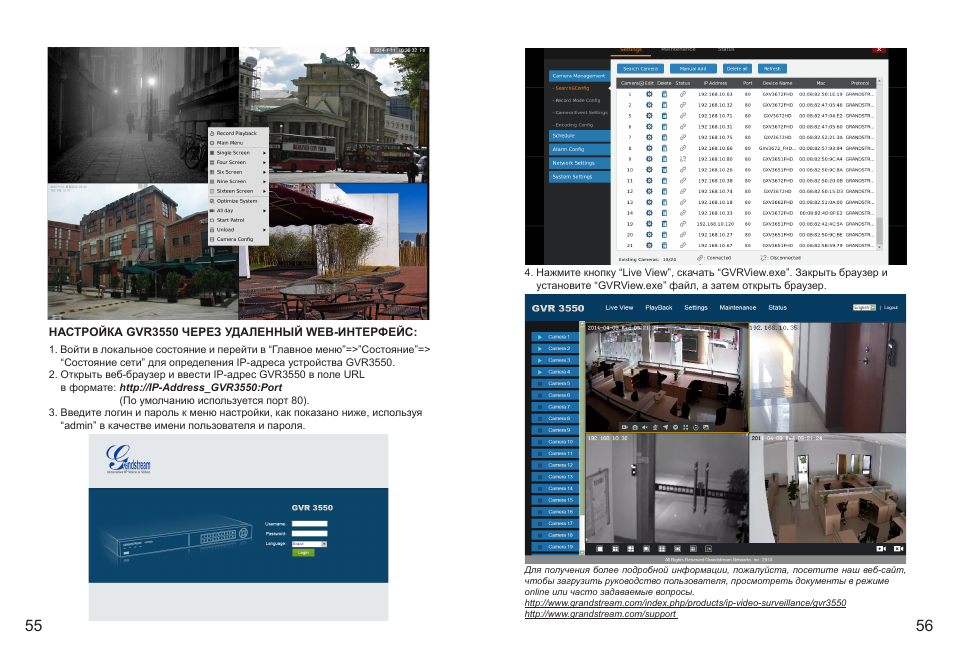Image resolution: width=954 pixels, height=668 pixels.
Task: Open the gvr3550 product page link
Action: pyautogui.click(x=685, y=603)
